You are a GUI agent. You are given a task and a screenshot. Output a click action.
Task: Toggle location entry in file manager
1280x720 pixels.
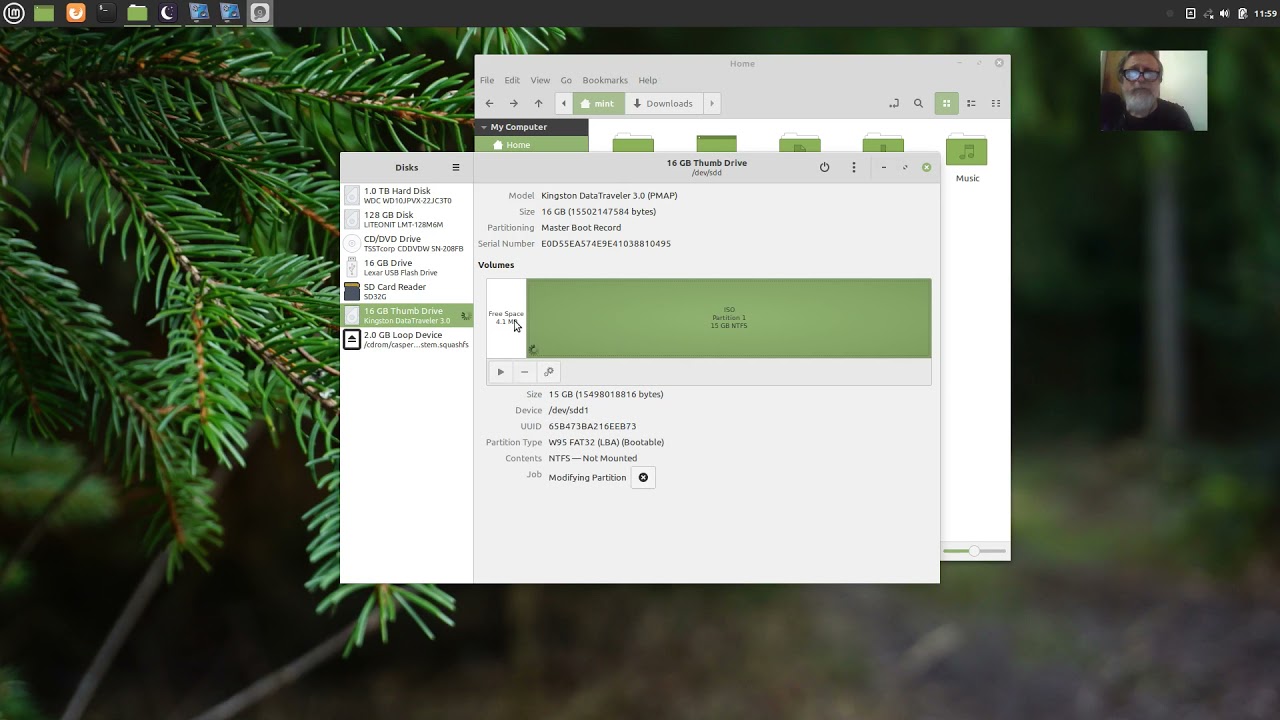tap(894, 103)
